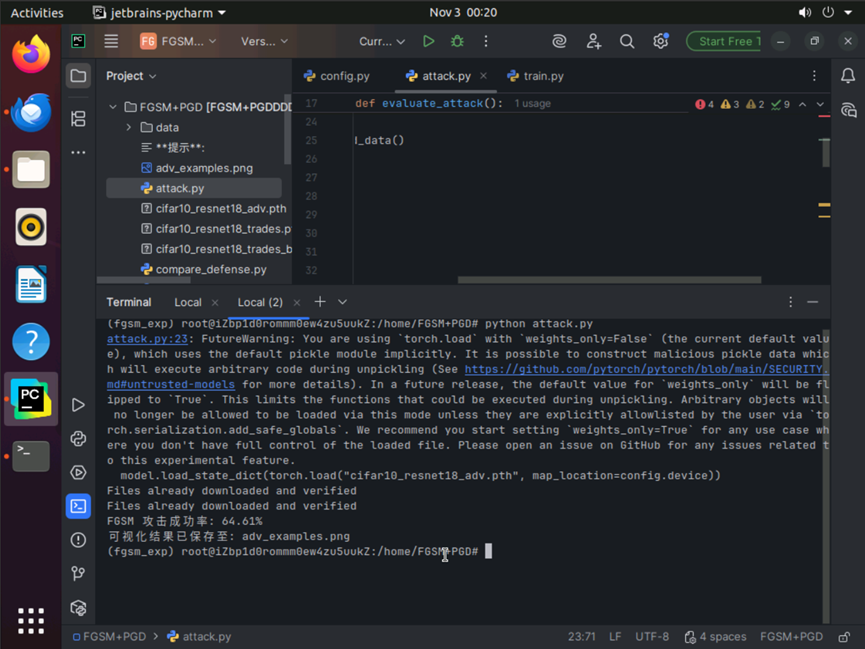Toggle the Terminal tool window button
Screen dimensions: 865x649
[x=78, y=506]
